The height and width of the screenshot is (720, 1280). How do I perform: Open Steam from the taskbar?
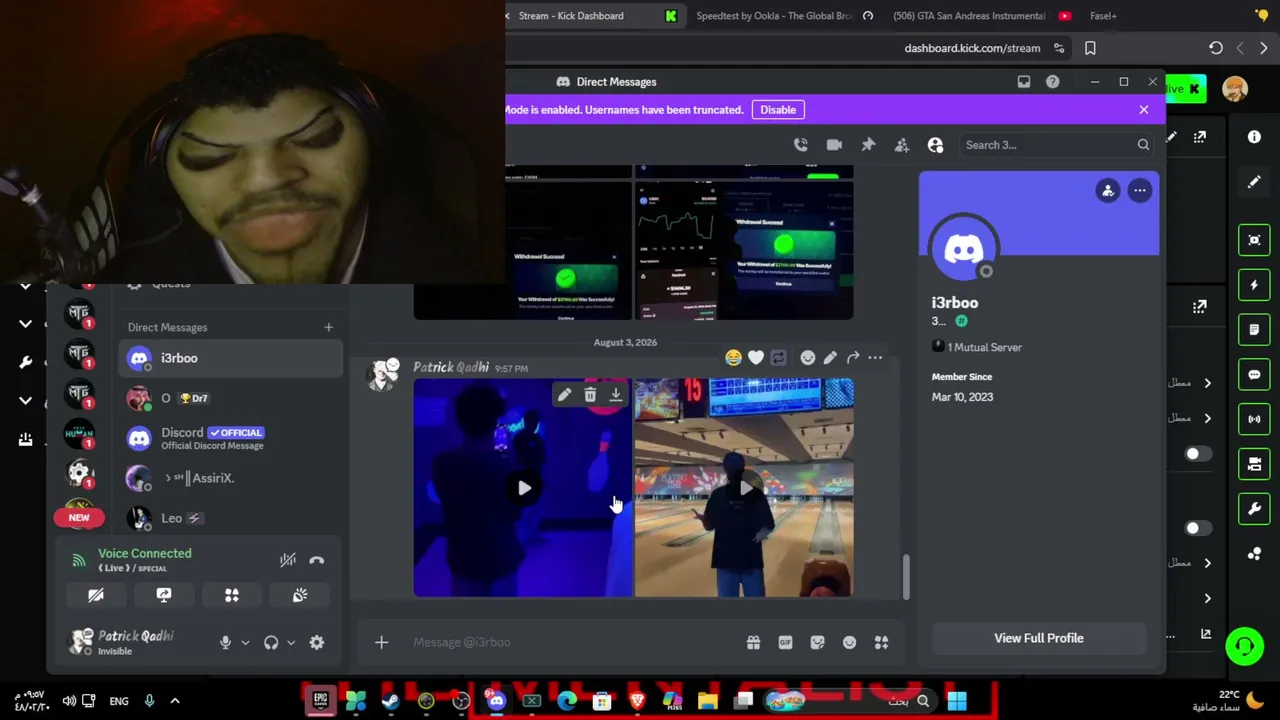[391, 701]
